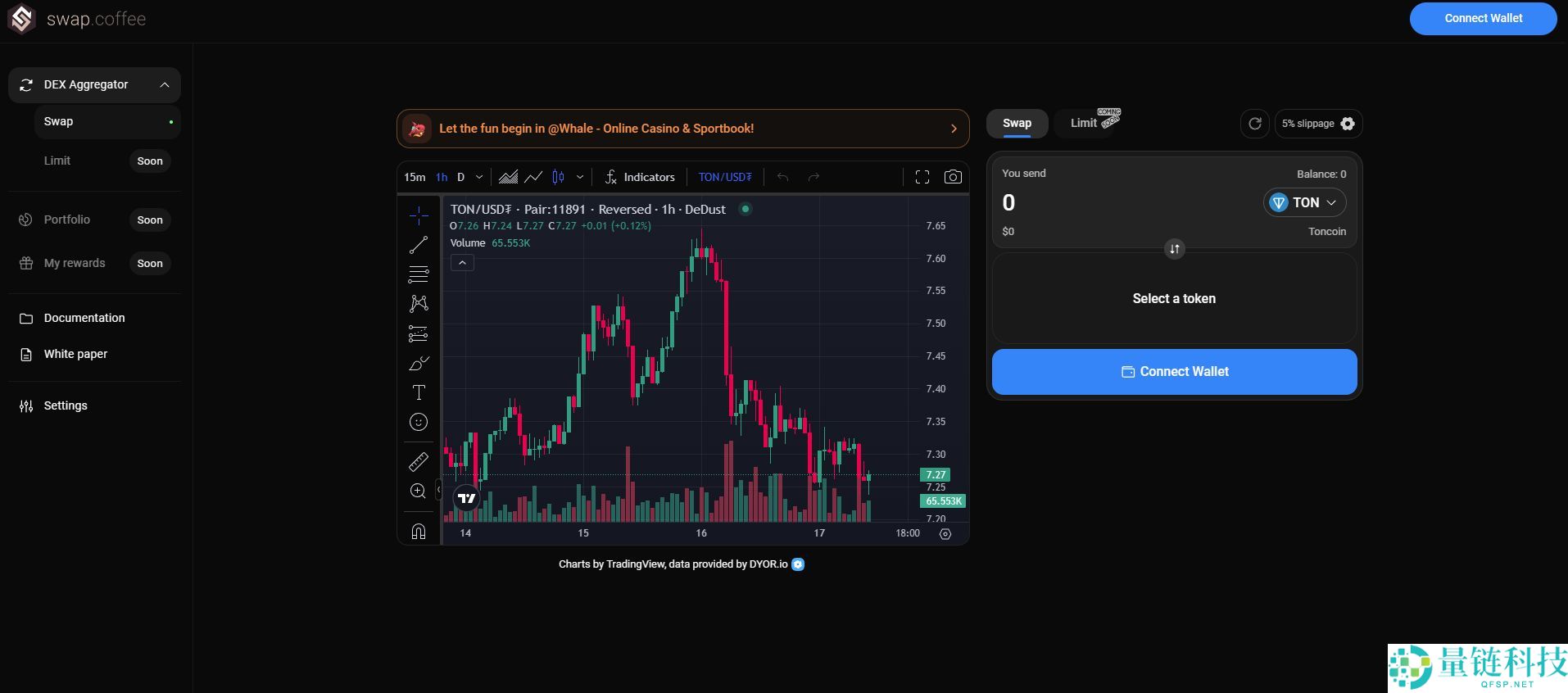Refresh swap rates with reload icon
The image size is (1568, 693).
pos(1254,124)
